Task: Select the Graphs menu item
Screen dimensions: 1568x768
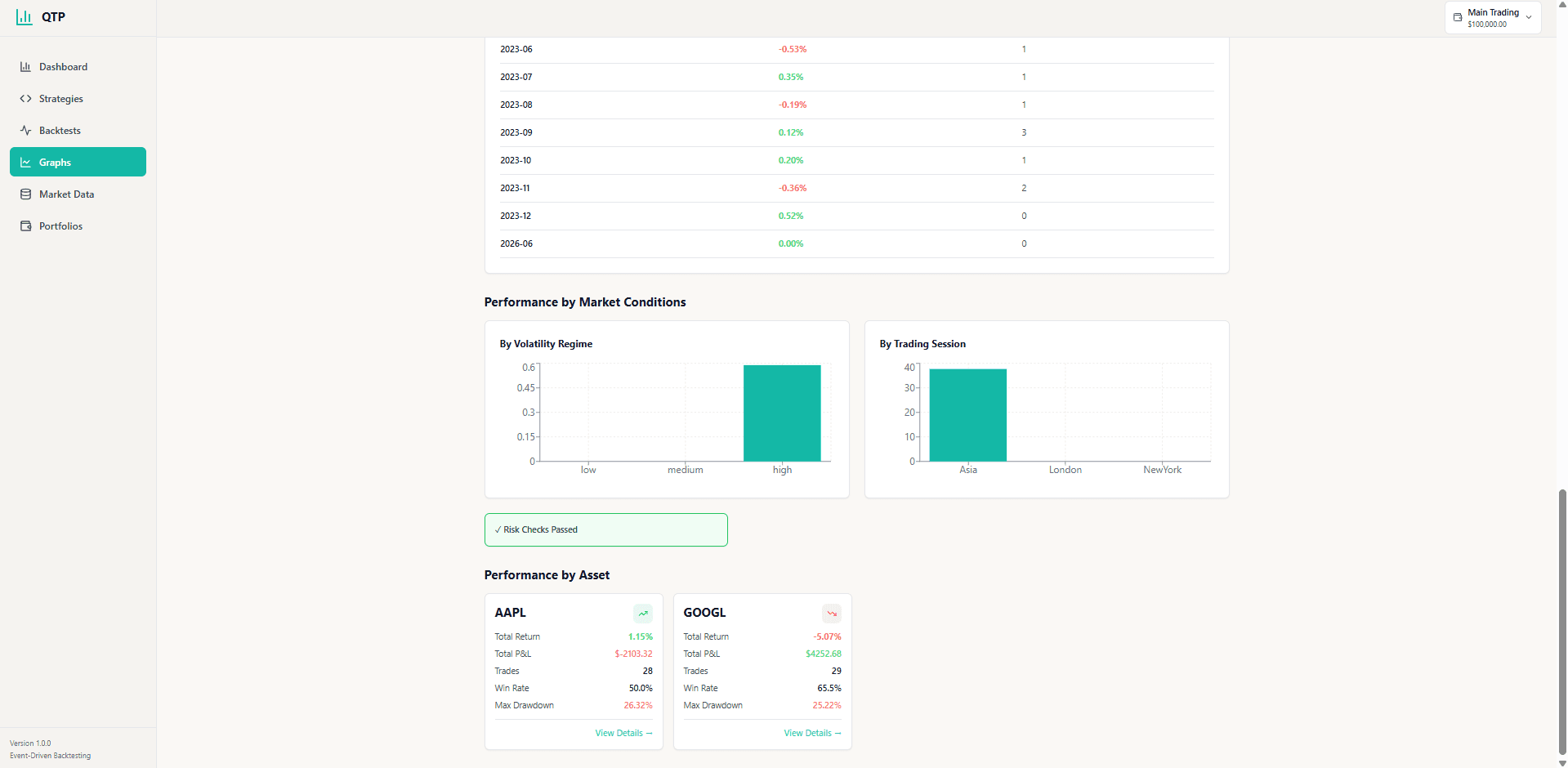Action: tap(78, 162)
